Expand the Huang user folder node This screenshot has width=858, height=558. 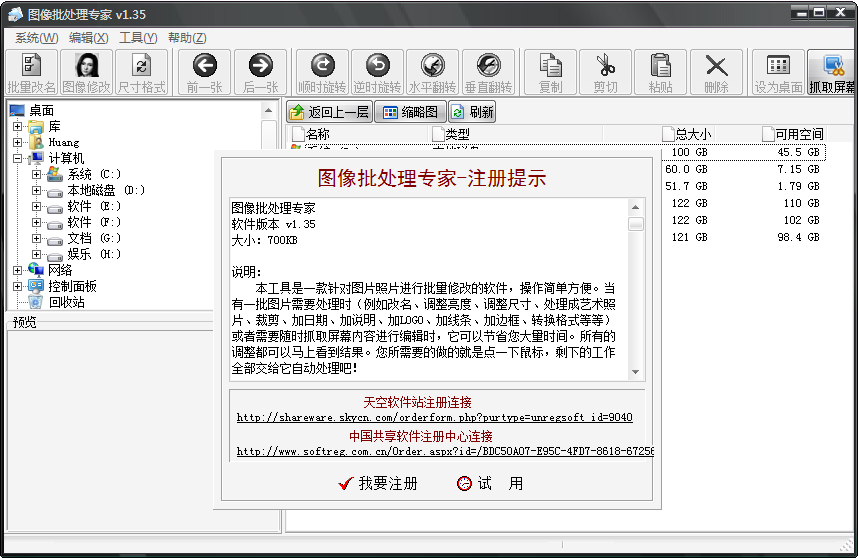18,142
